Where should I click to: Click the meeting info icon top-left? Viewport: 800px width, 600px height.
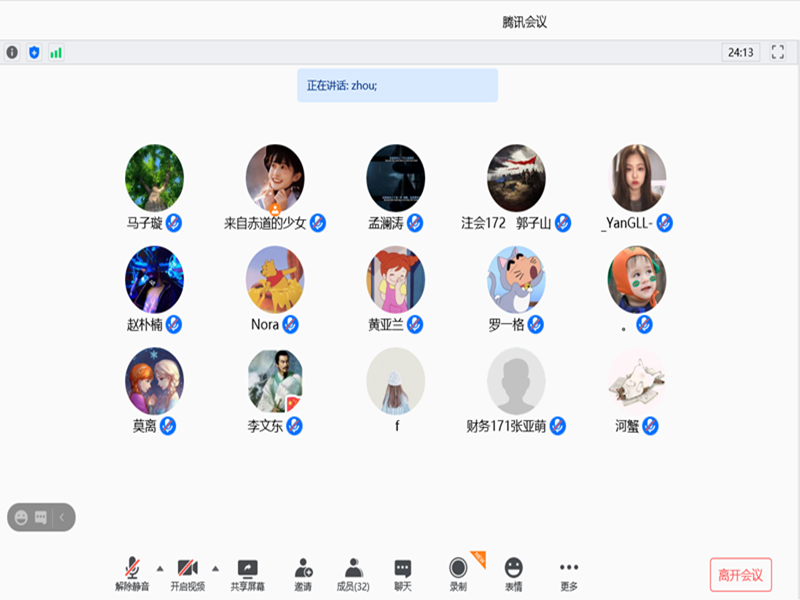point(10,50)
